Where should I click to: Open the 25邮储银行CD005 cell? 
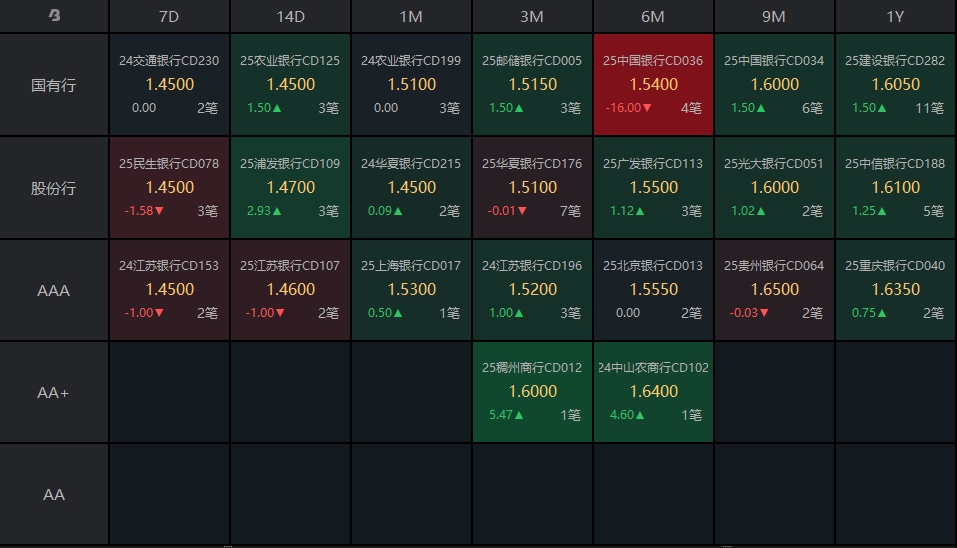(532, 84)
